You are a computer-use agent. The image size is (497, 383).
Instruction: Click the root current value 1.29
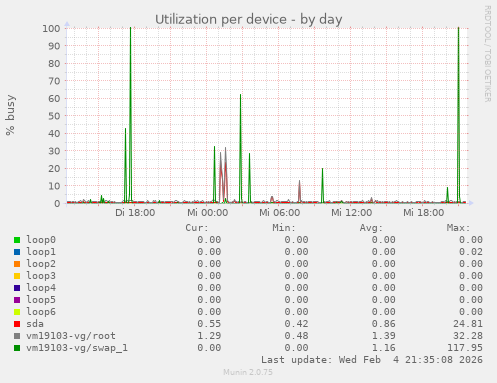click(209, 336)
